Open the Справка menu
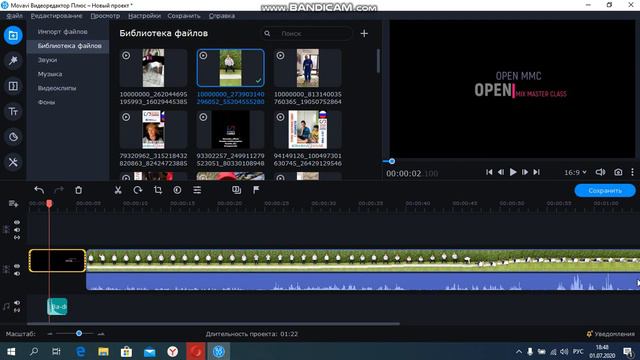Image resolution: width=640 pixels, height=360 pixels. point(222,16)
